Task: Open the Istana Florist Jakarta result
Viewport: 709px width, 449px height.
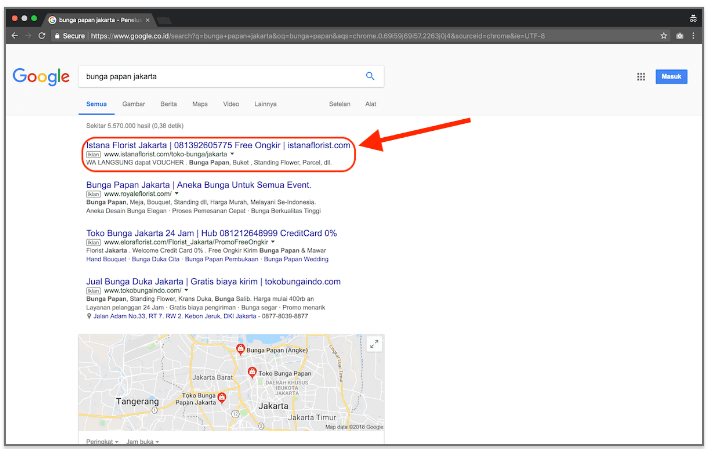Action: (x=218, y=145)
